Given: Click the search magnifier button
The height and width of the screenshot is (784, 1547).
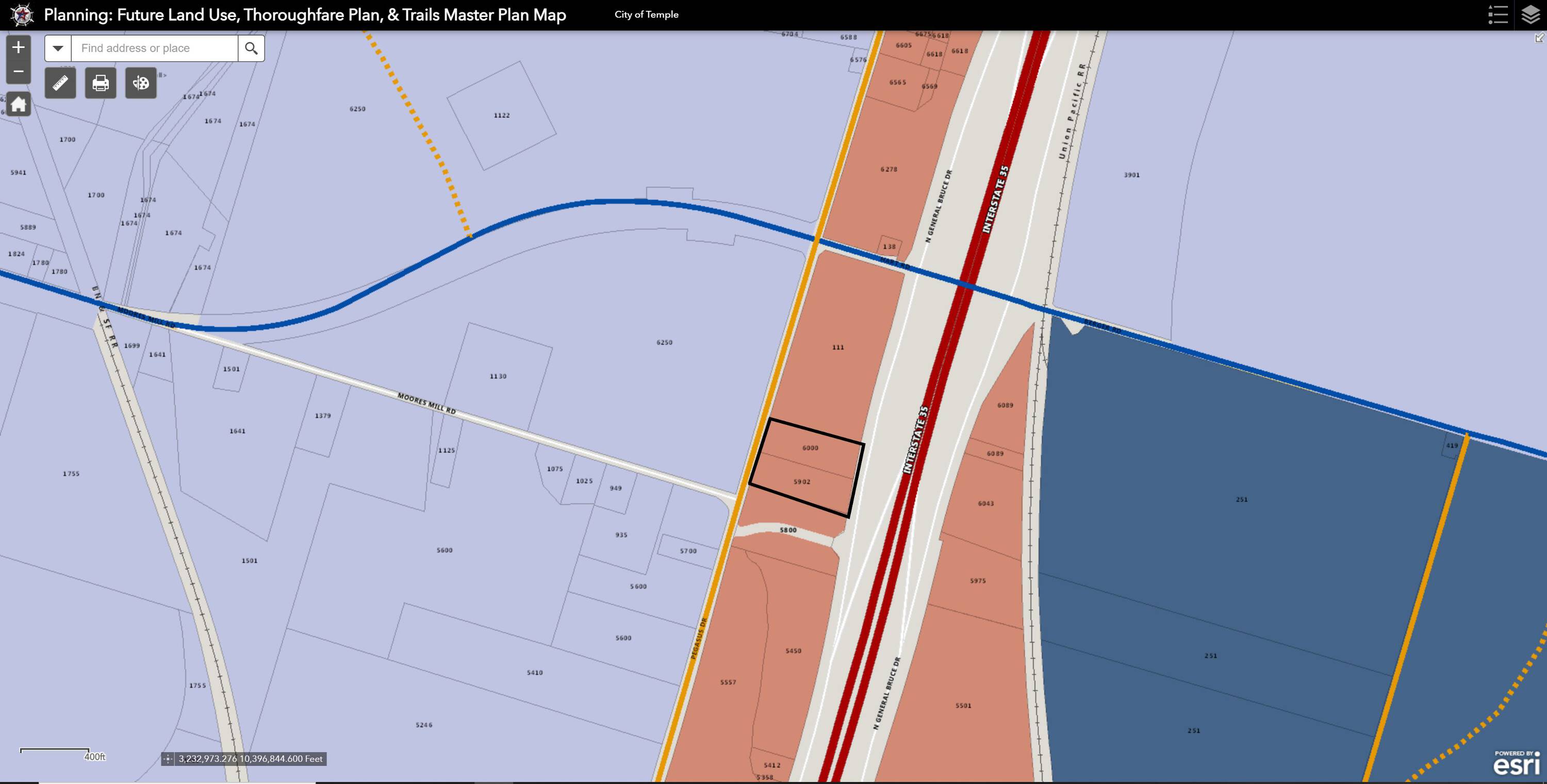Looking at the screenshot, I should click(251, 48).
